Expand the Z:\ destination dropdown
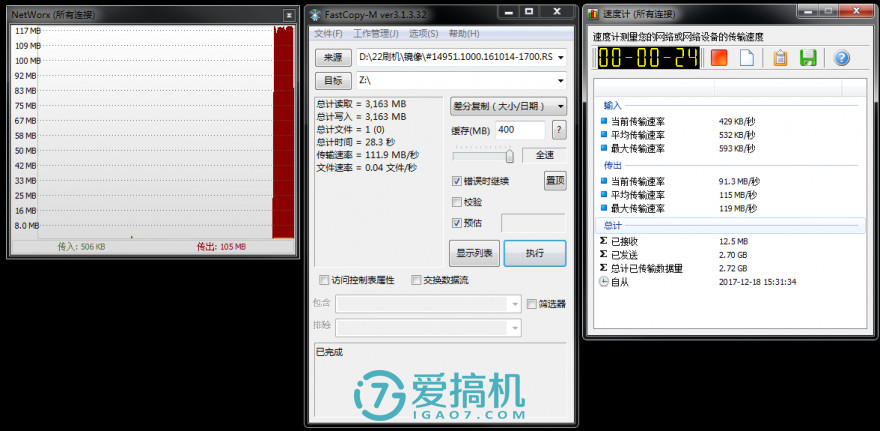880x431 pixels. click(561, 81)
